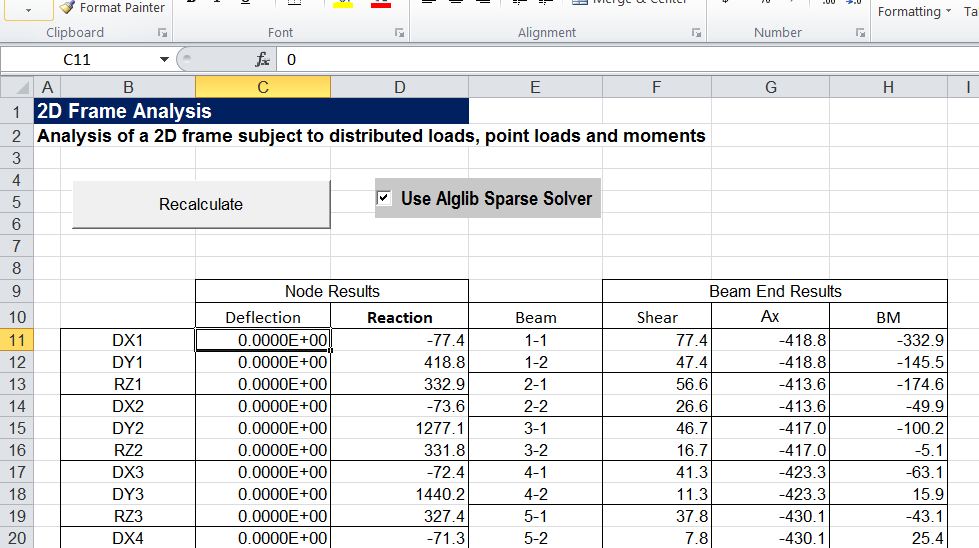The height and width of the screenshot is (548, 979).
Task: Open the Clipboard group dialog launcher
Action: pyautogui.click(x=162, y=33)
